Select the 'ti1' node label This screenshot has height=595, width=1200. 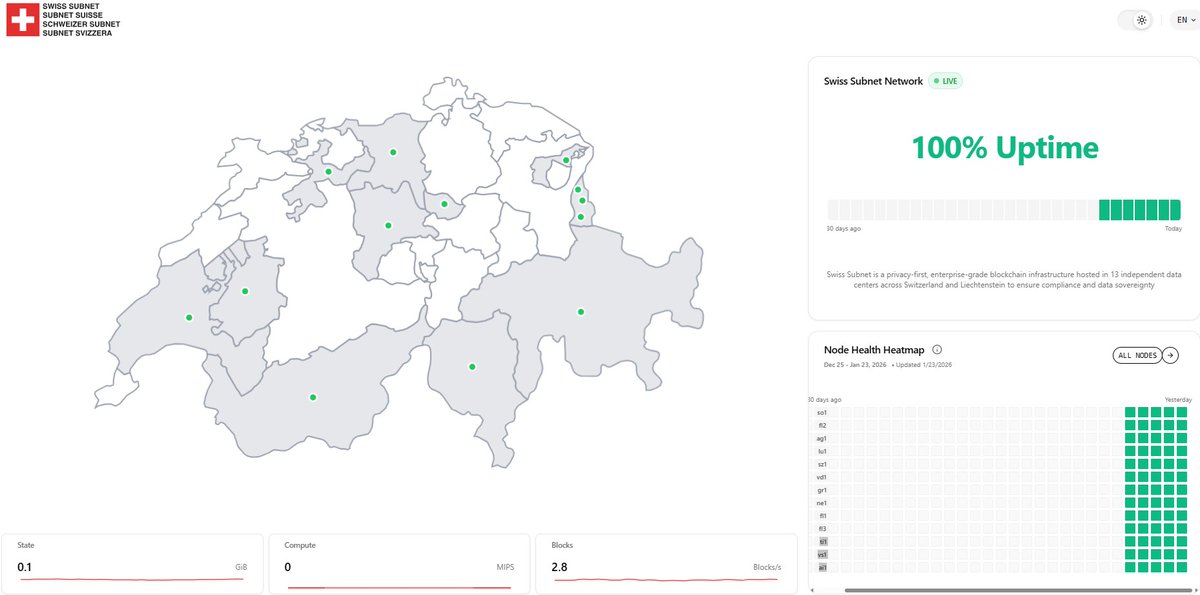coord(823,541)
